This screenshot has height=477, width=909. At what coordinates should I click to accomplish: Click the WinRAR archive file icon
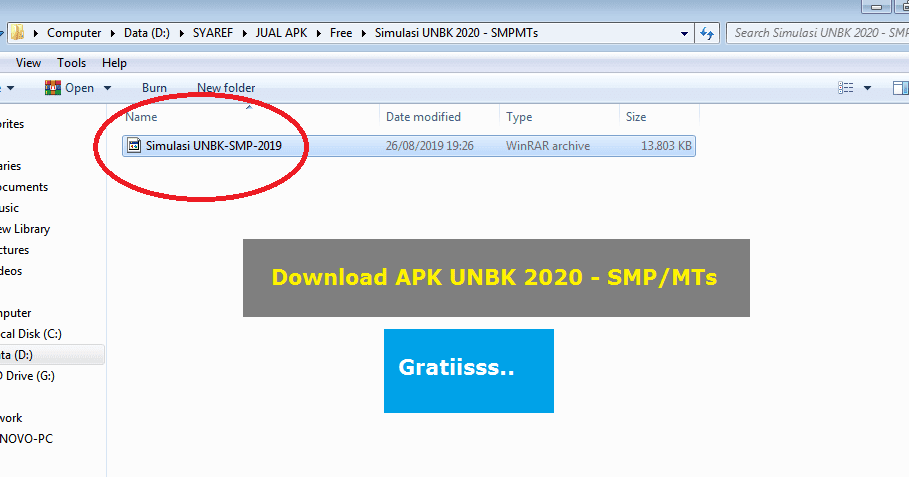[134, 145]
